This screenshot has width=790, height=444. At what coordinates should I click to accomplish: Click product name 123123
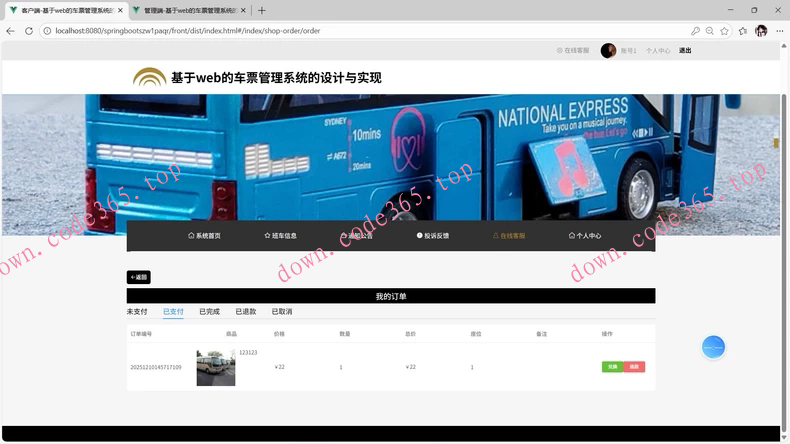coord(248,352)
